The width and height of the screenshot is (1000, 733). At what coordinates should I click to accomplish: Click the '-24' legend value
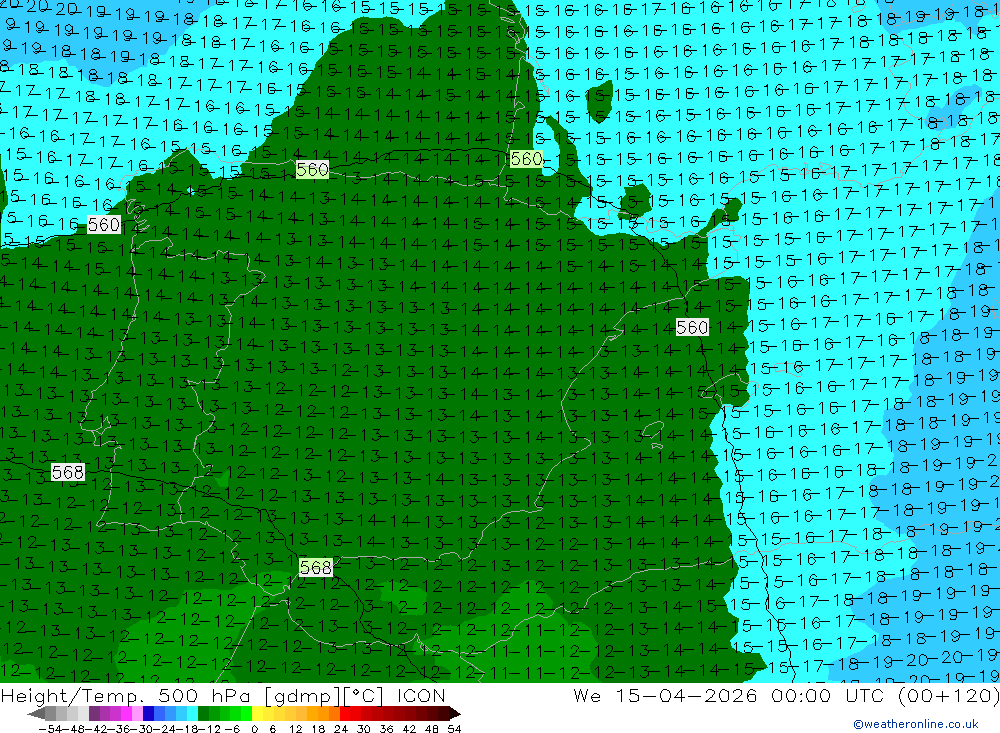[x=165, y=729]
